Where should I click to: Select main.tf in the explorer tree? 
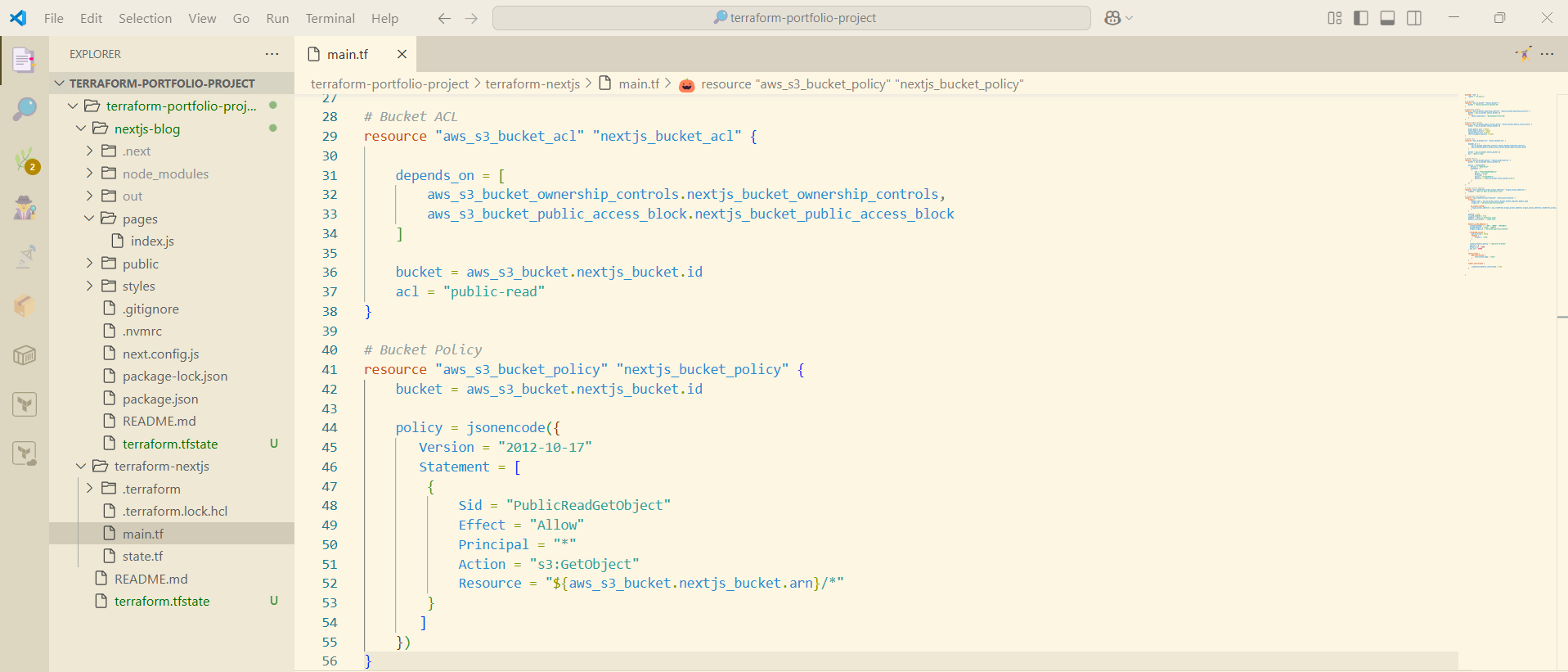tap(143, 534)
